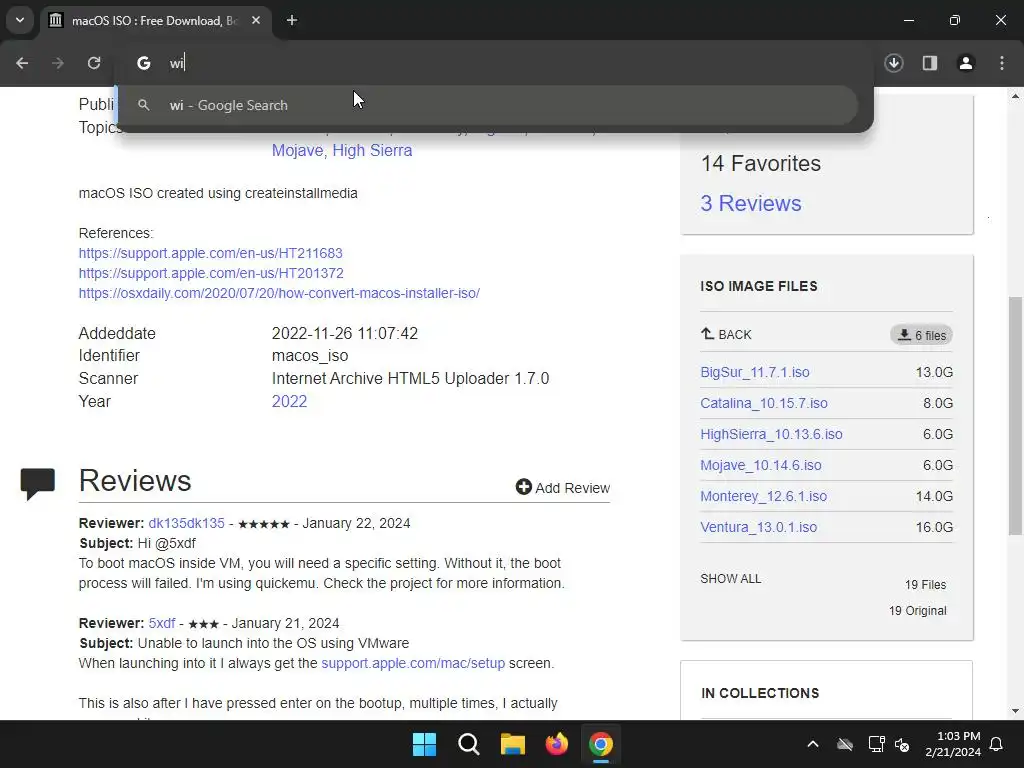1024x768 pixels.
Task: Click the Reviews speech bubble icon
Action: point(38,484)
